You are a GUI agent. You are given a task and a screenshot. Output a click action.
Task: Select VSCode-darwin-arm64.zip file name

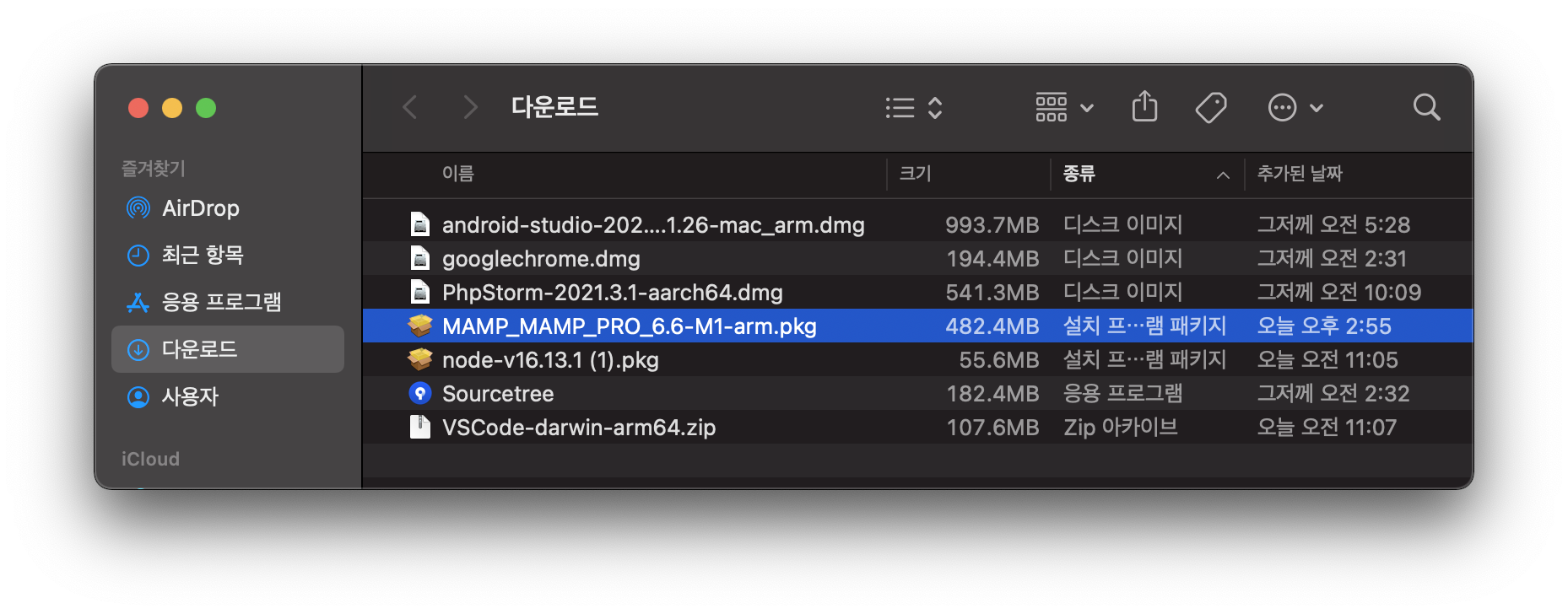point(579,427)
